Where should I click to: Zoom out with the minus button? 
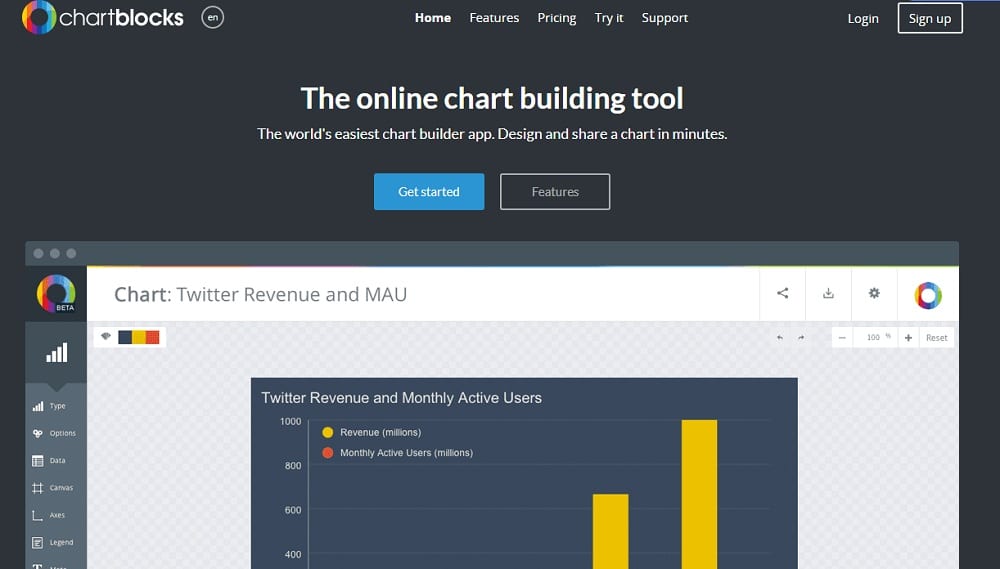coord(842,337)
